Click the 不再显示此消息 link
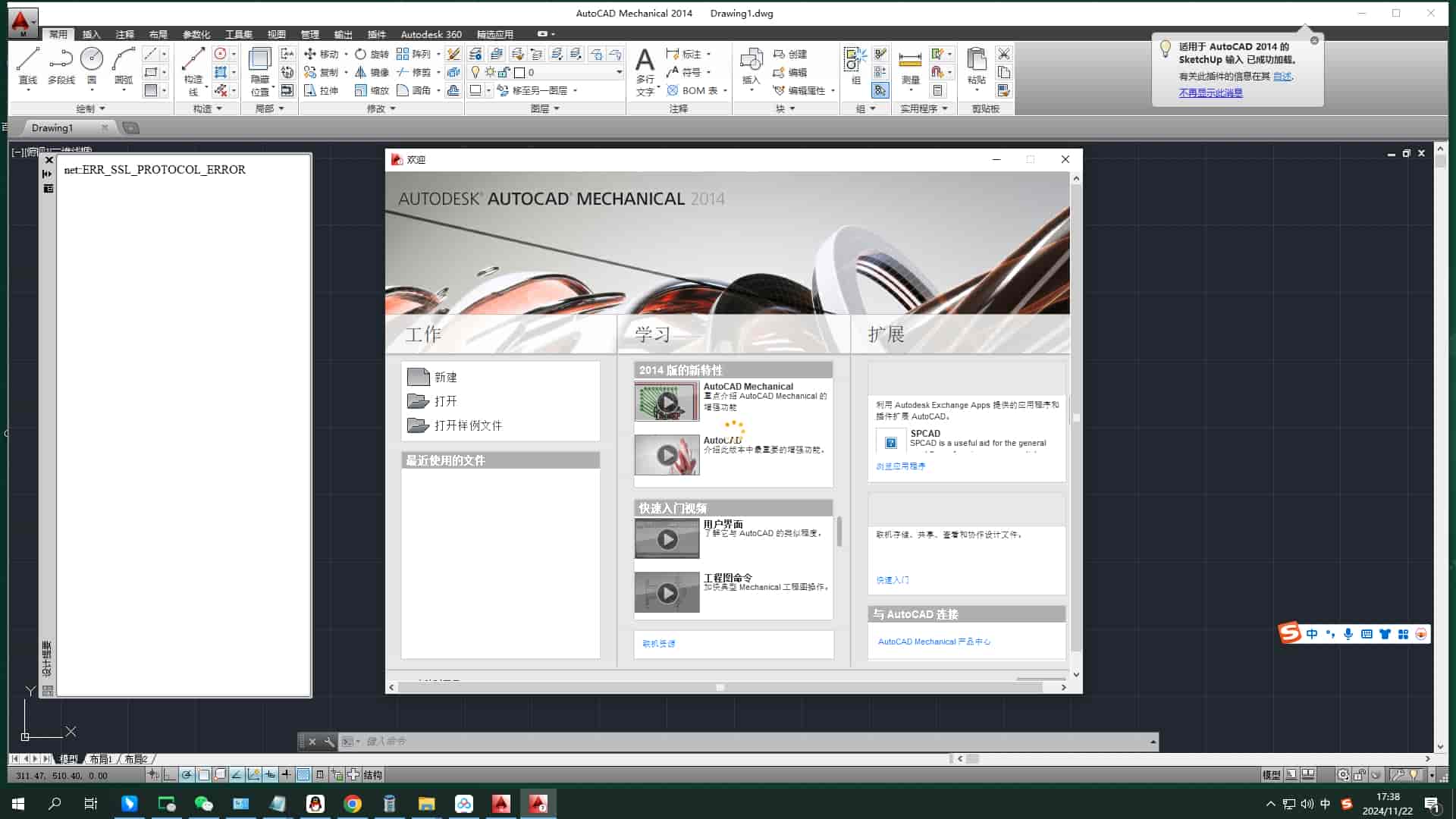This screenshot has height=819, width=1456. pyautogui.click(x=1210, y=93)
